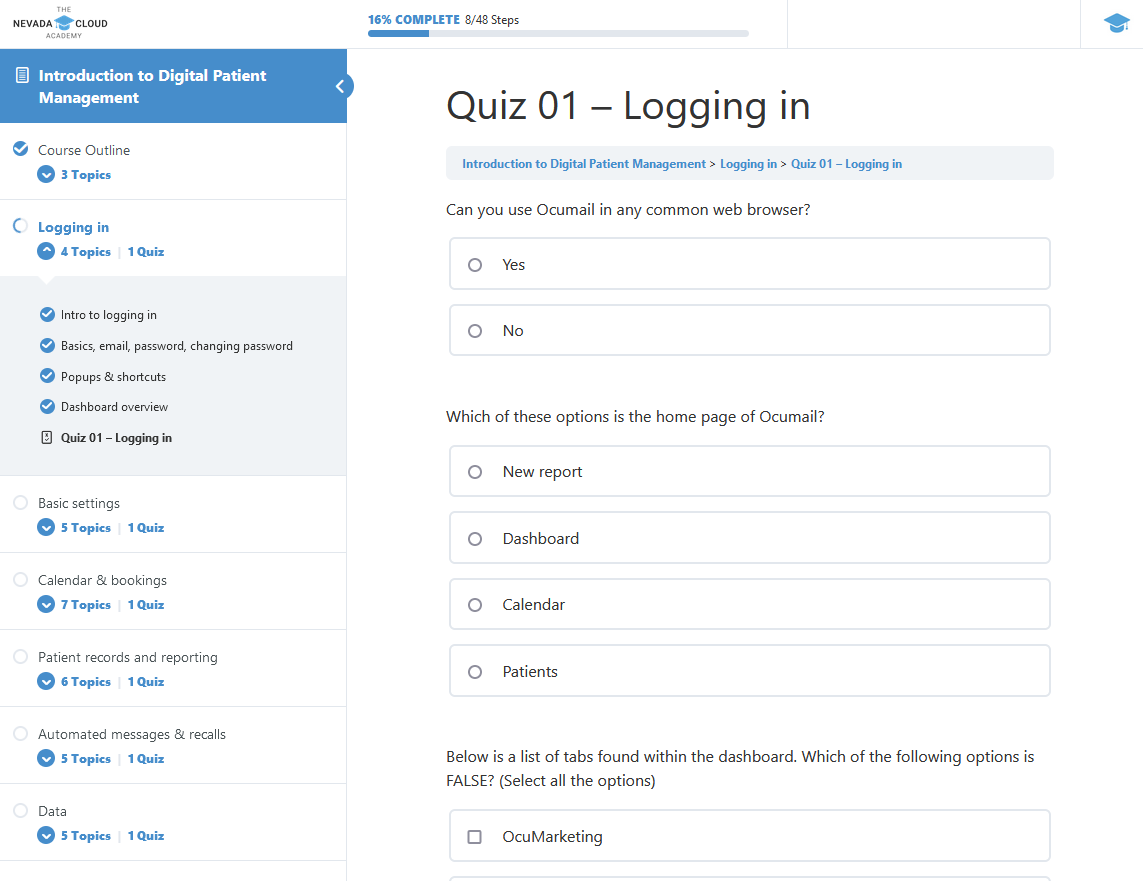Click Quiz 01 – Logging in breadcrumb

(846, 164)
